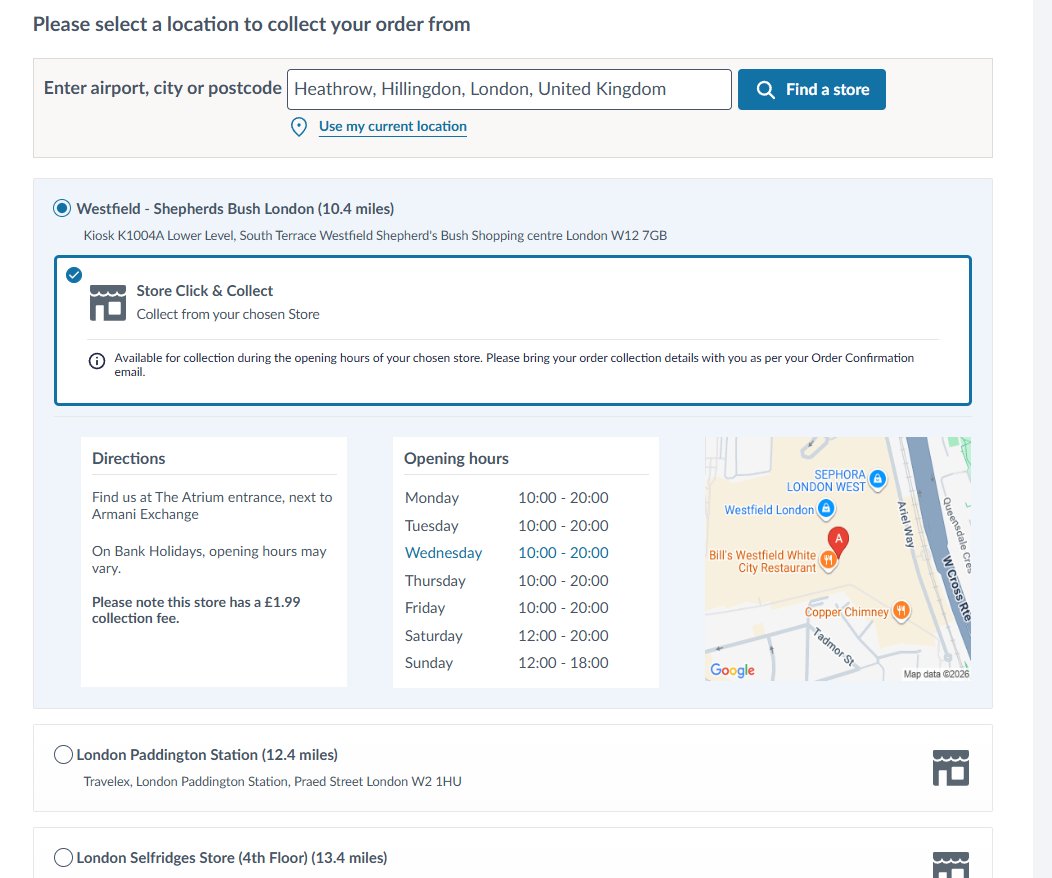
Task: Click the Bank Holidays opening hours note
Action: (x=209, y=559)
